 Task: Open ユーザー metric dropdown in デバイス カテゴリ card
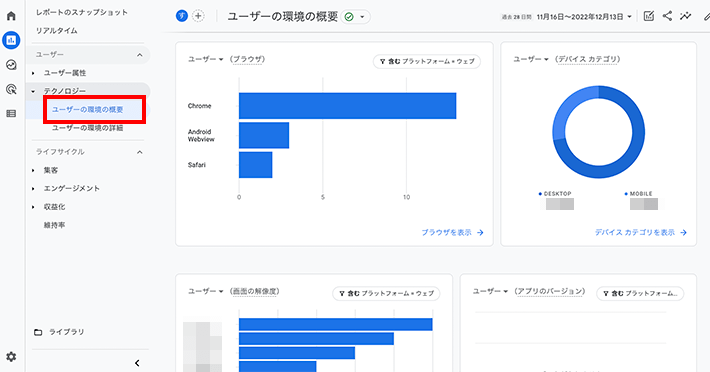(531, 59)
